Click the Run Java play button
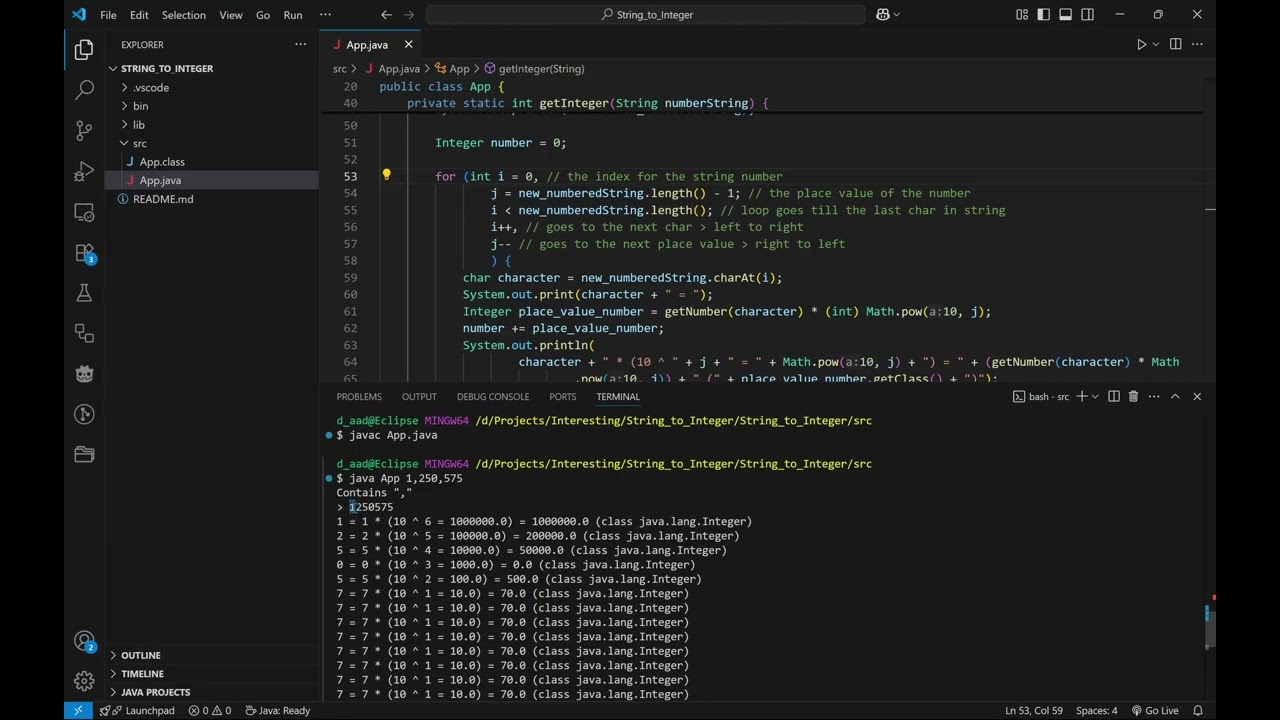This screenshot has width=1280, height=720. point(1141,44)
